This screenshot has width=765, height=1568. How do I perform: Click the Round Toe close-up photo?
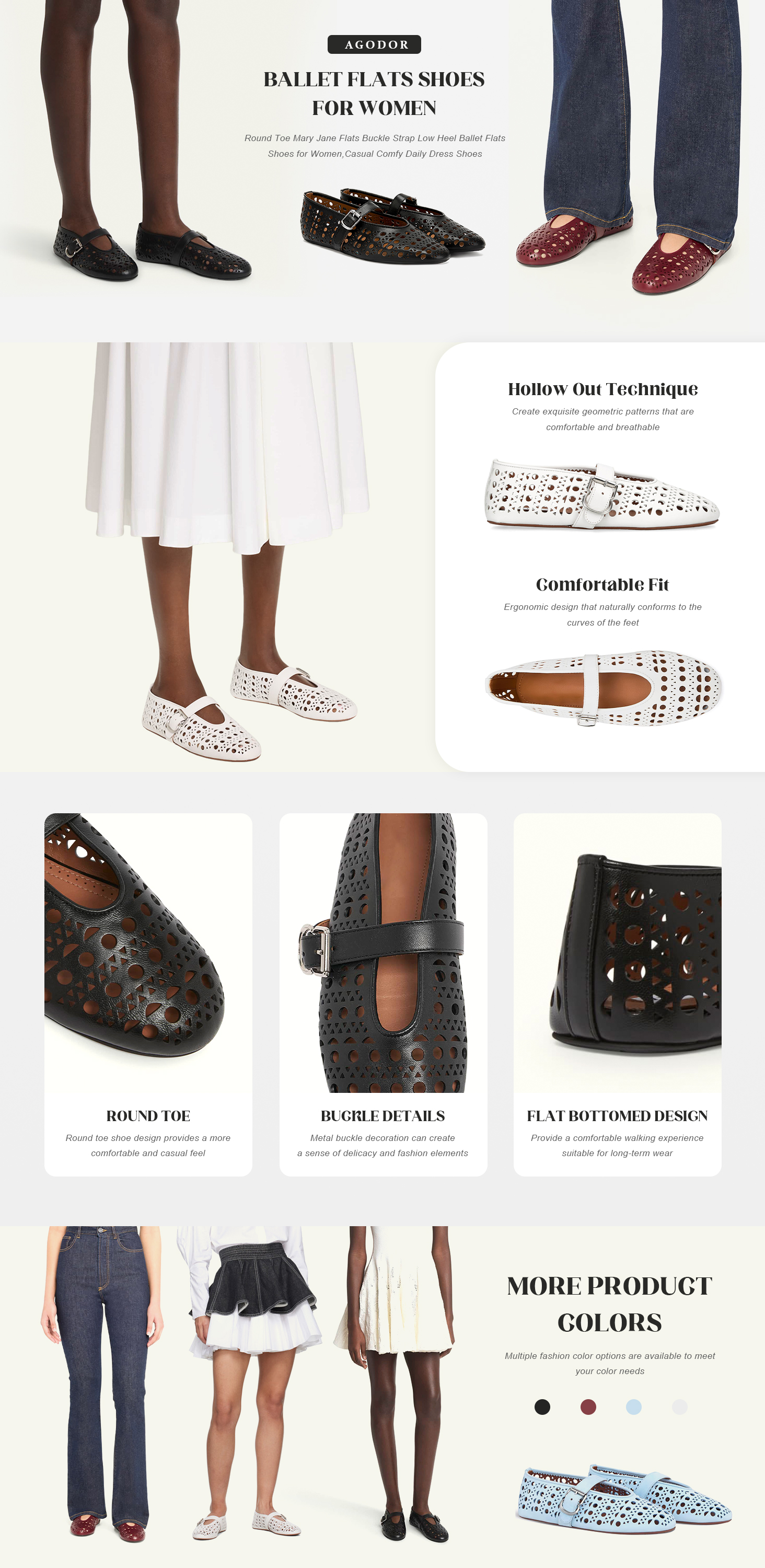pos(148,953)
